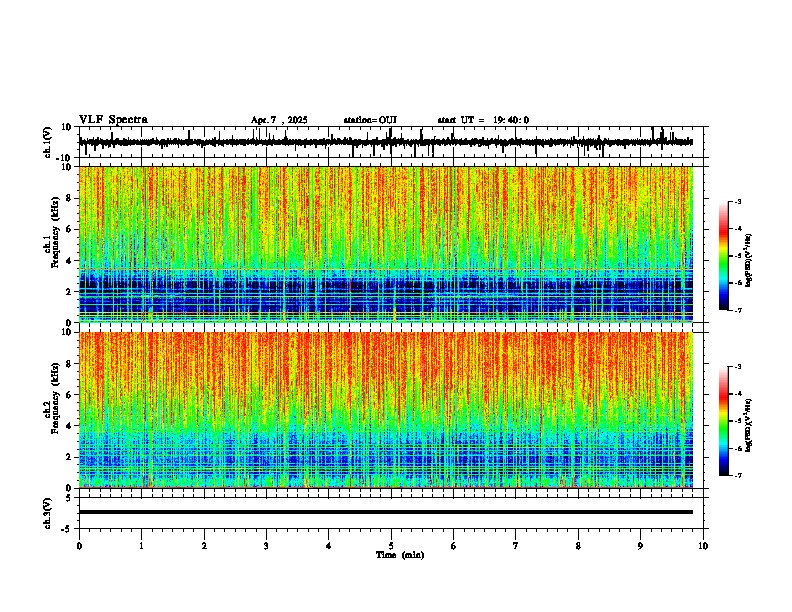Click the time axis tick label "7"
792x612 pixels.
point(516,546)
